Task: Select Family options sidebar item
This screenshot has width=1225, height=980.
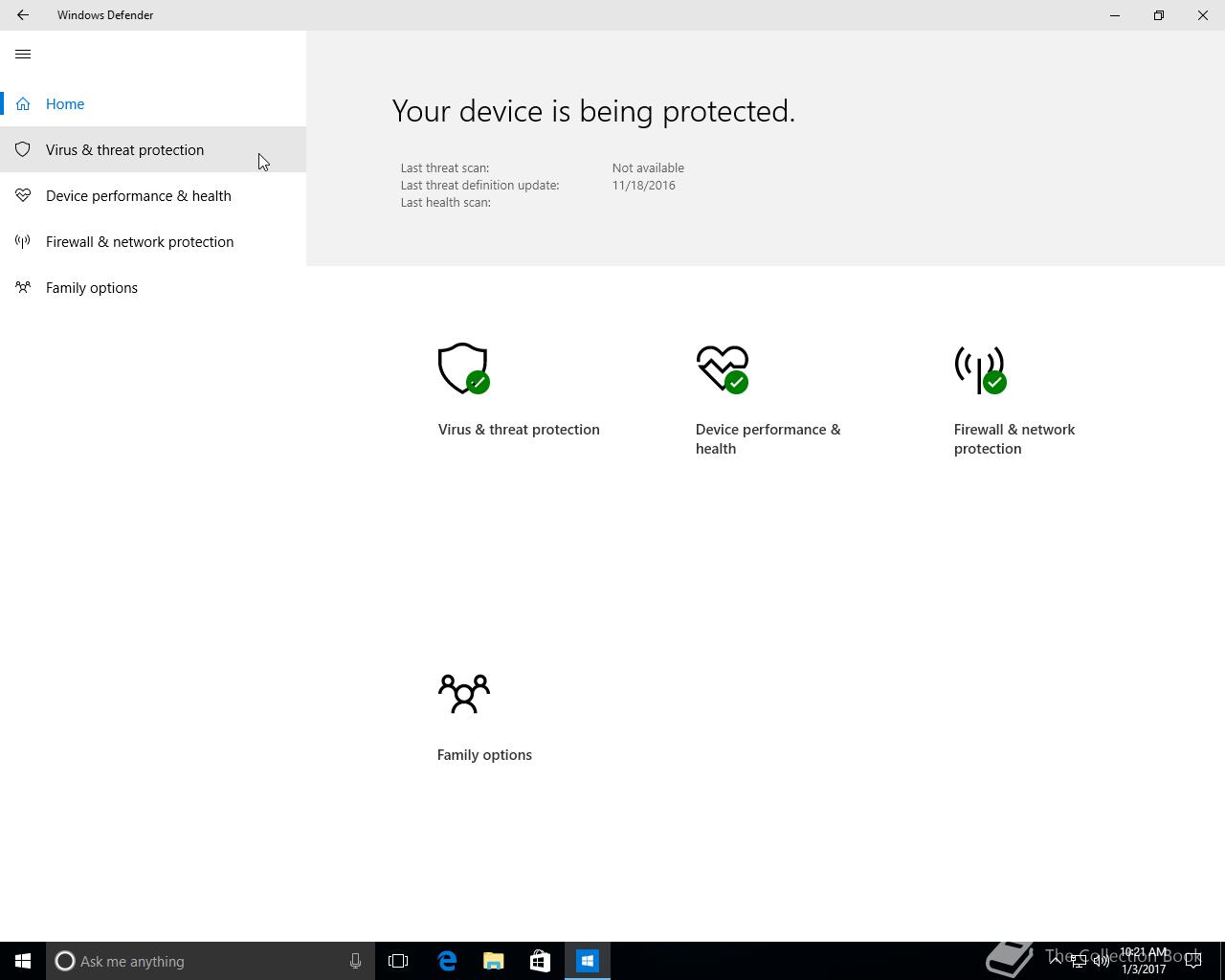Action: click(x=153, y=287)
